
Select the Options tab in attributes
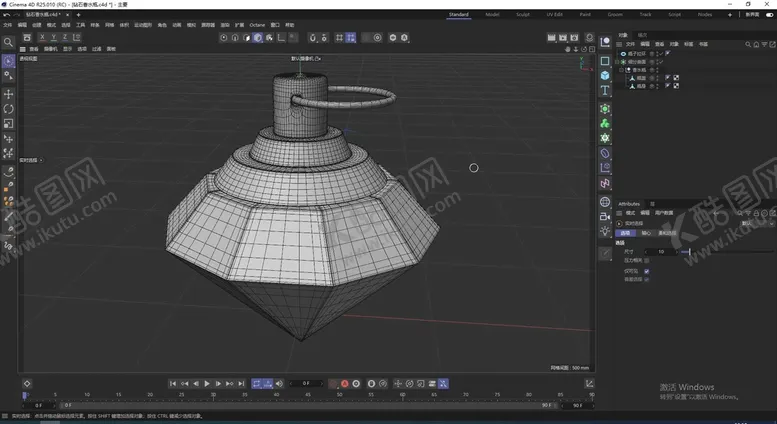coord(625,233)
